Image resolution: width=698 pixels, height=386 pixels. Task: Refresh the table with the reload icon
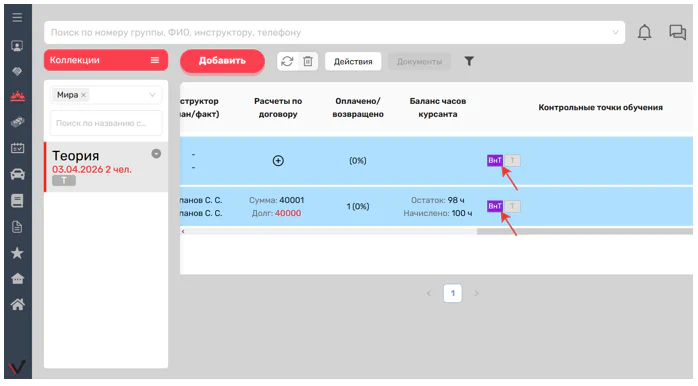(x=287, y=61)
